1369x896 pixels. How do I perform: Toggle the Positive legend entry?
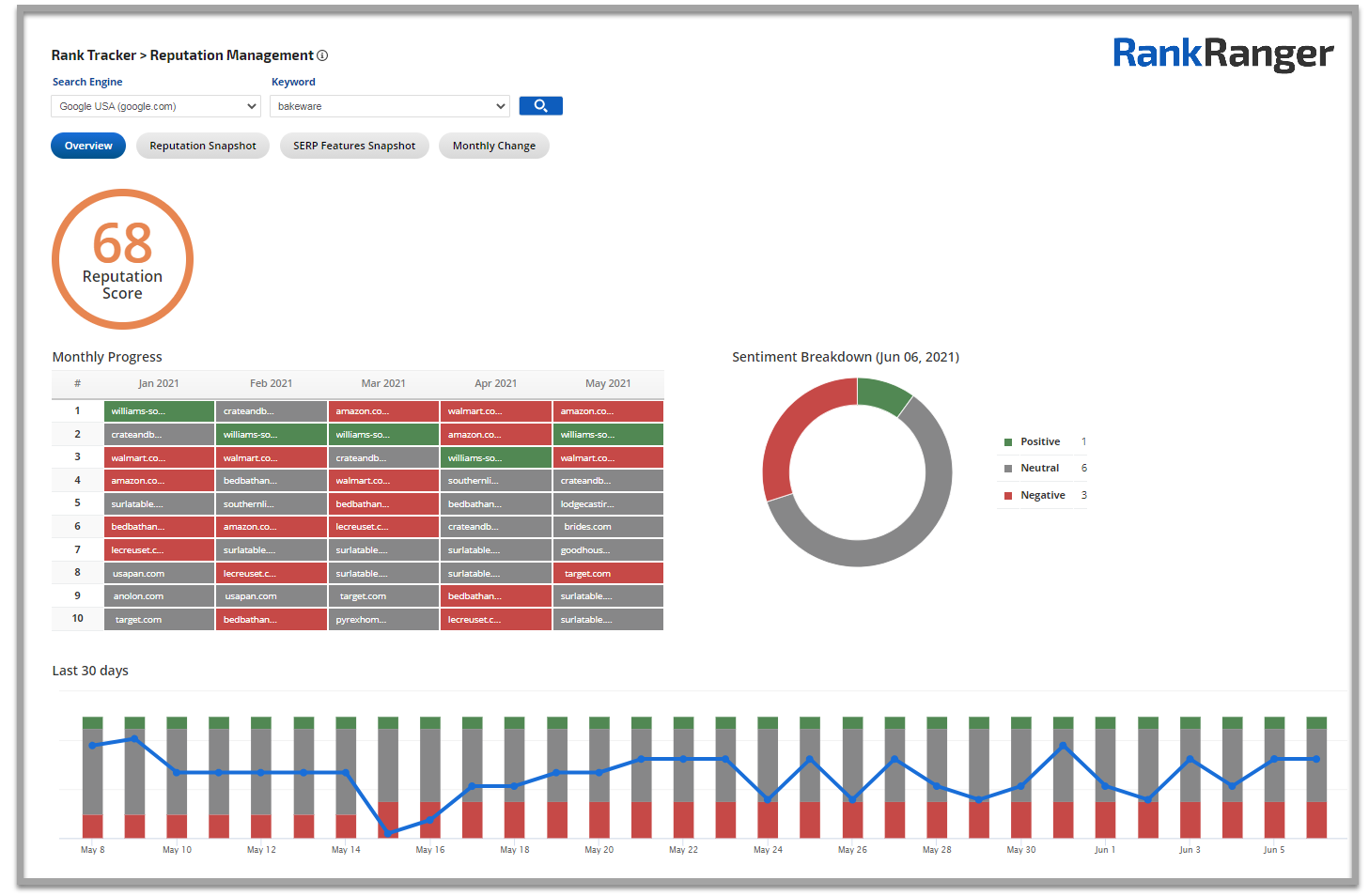tap(1039, 441)
